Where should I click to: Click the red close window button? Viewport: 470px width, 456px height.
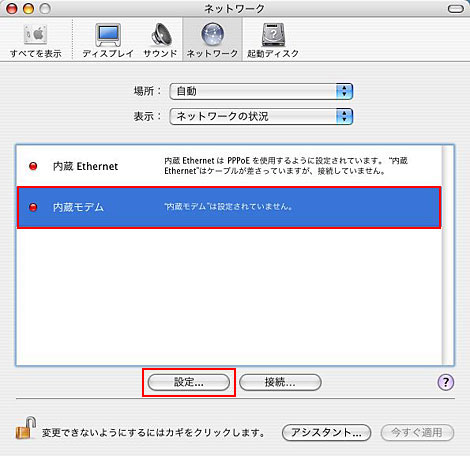coord(11,8)
